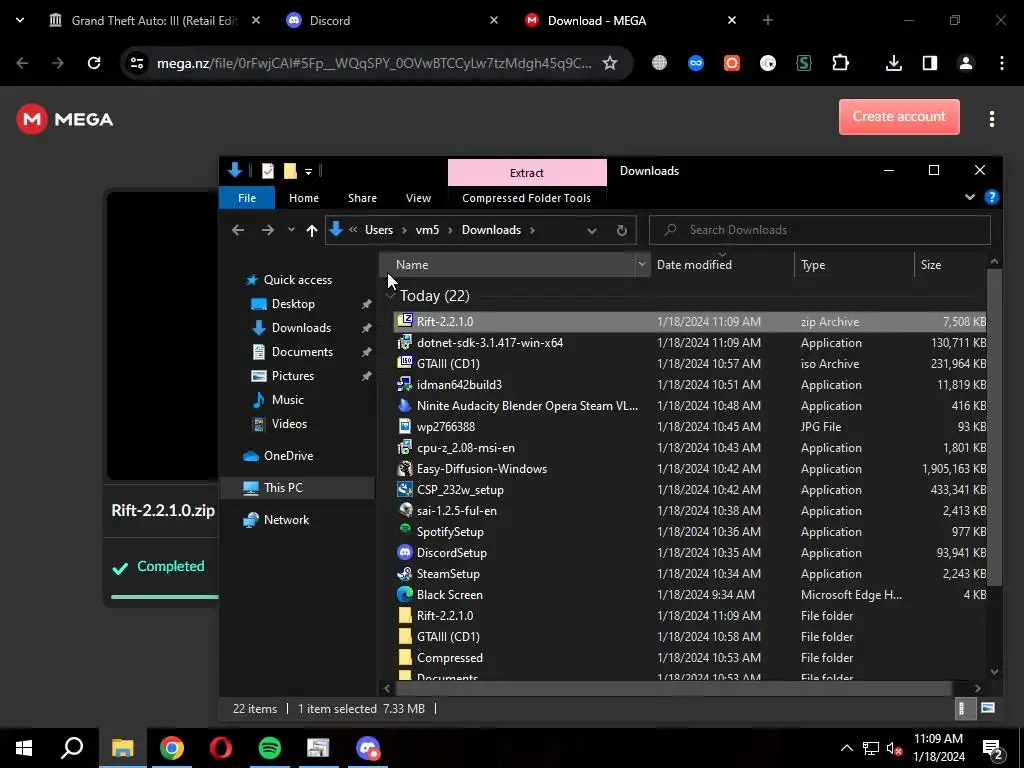
Task: Open the Chrome profile avatar
Action: pos(965,63)
